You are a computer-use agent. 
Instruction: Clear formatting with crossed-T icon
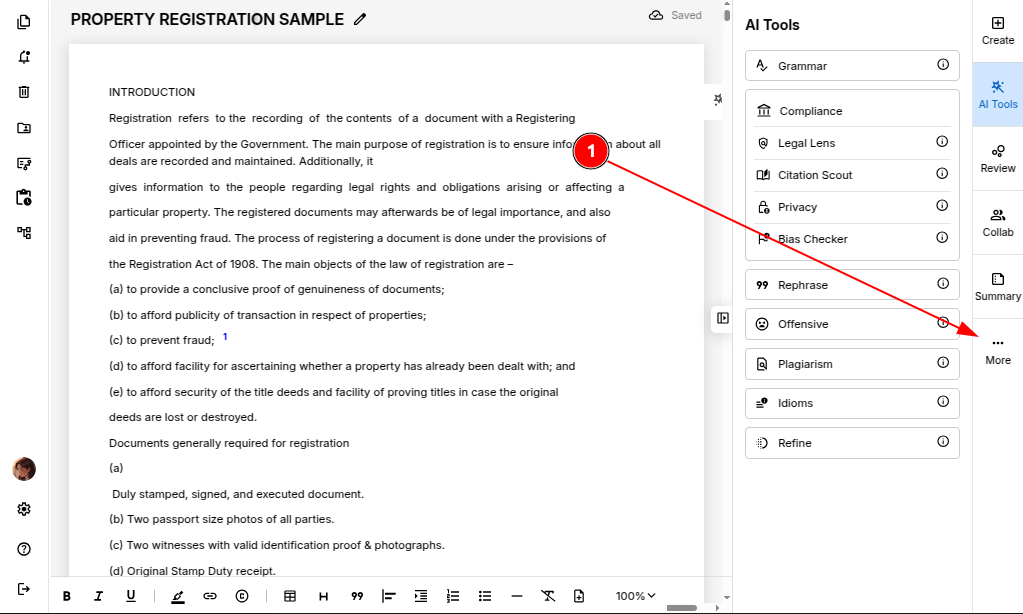click(x=548, y=596)
